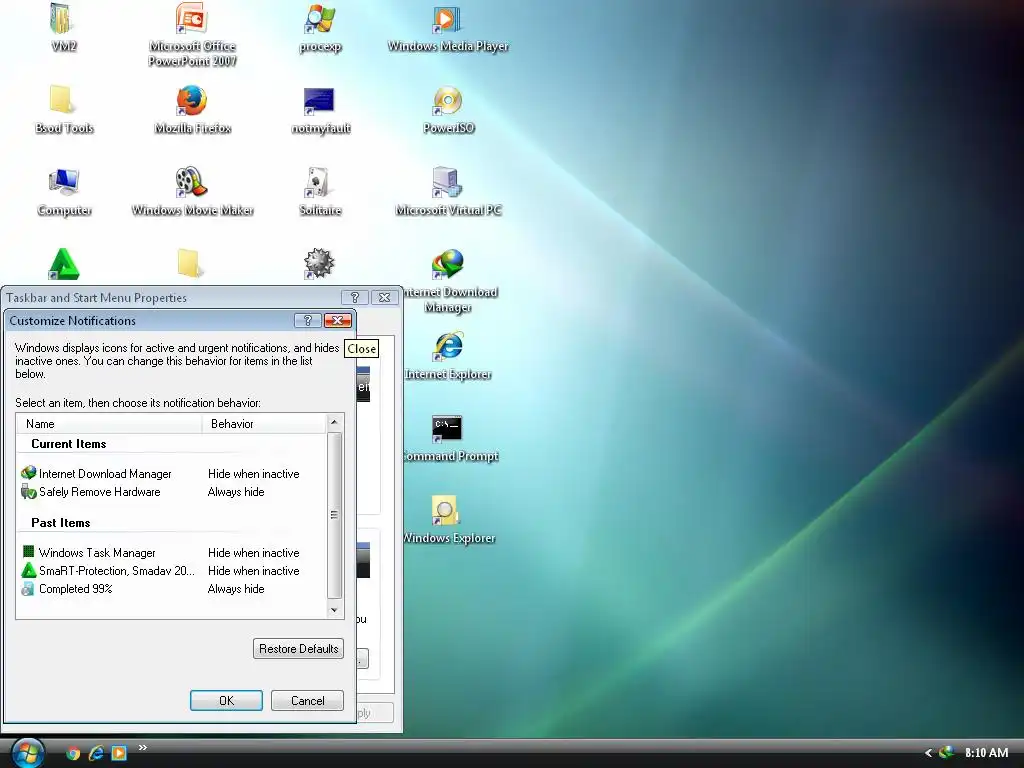Select Windows Task Manager list row
The image size is (1024, 768).
[172, 552]
